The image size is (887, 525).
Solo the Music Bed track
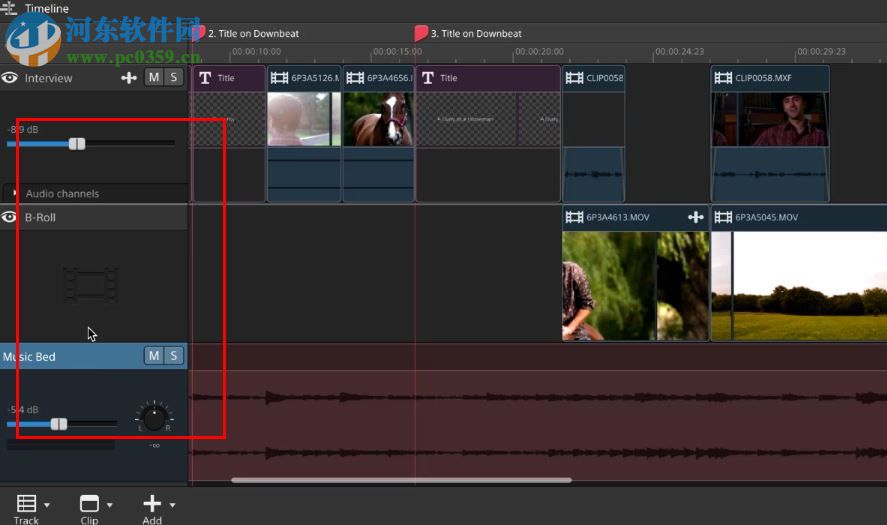click(174, 355)
